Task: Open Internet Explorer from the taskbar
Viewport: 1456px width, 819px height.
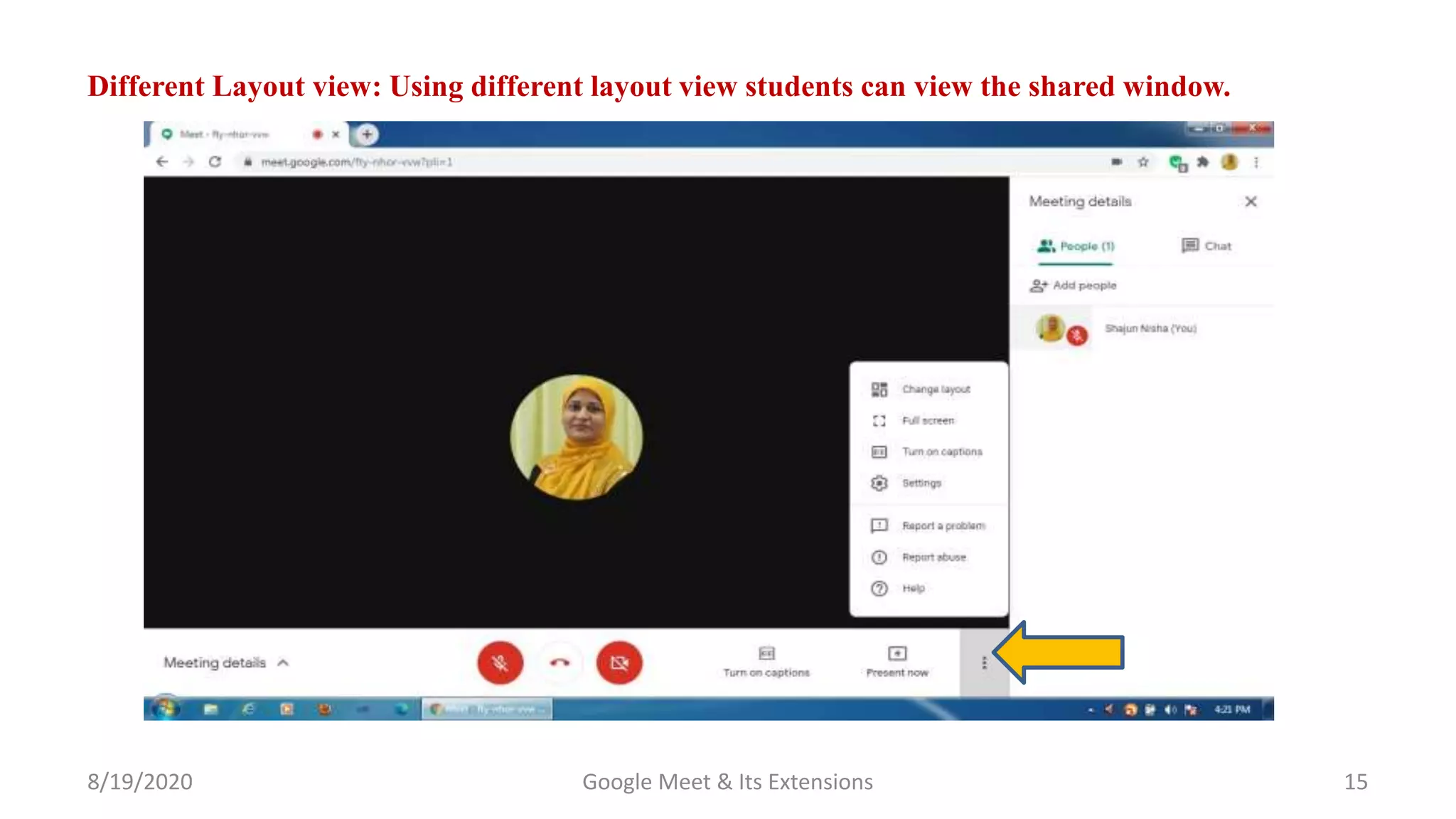Action: (248, 709)
